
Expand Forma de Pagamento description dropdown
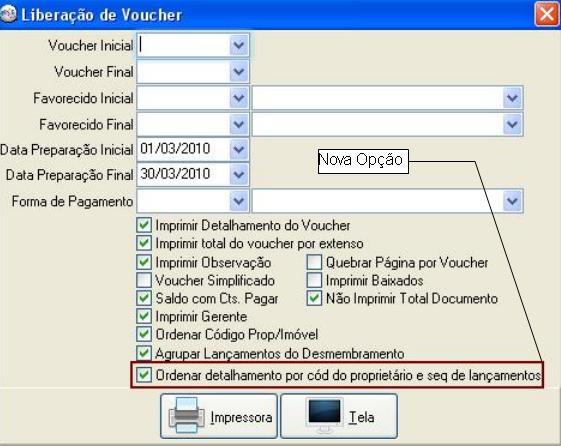512,201
